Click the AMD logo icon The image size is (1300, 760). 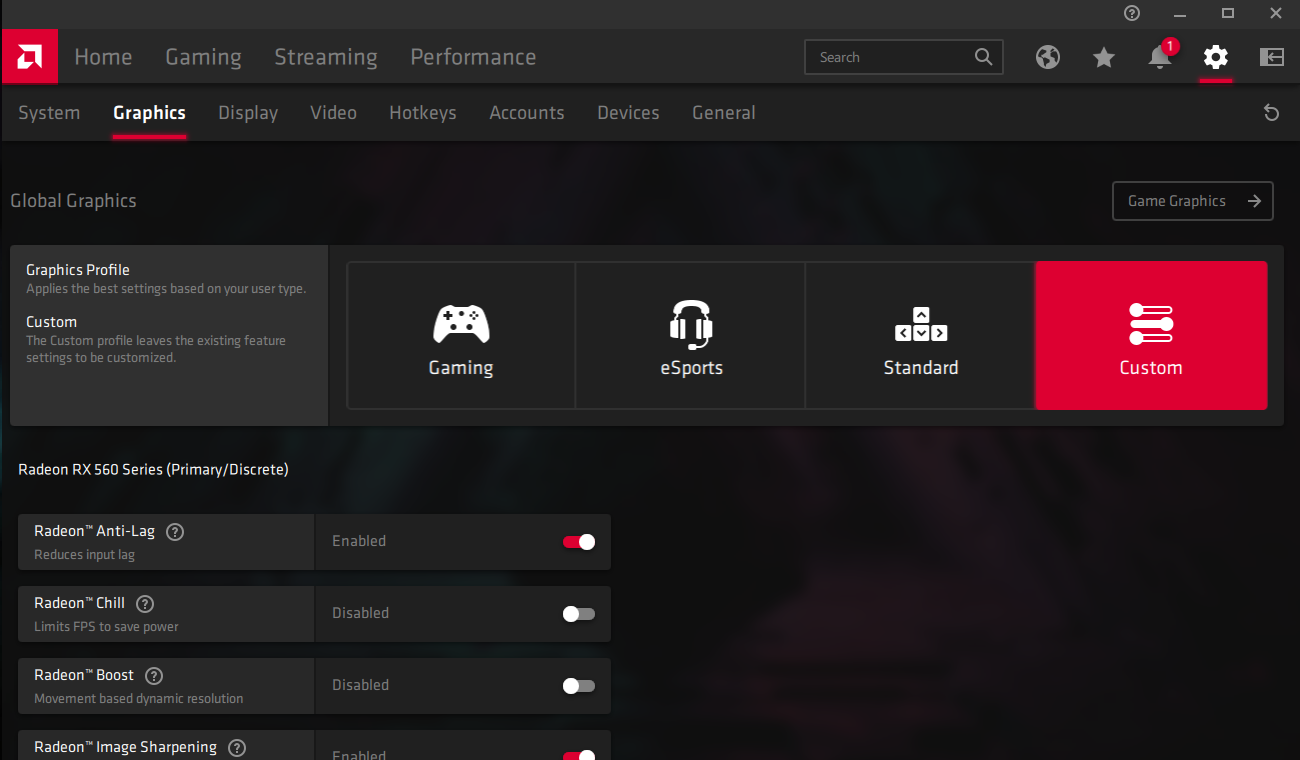tap(29, 56)
